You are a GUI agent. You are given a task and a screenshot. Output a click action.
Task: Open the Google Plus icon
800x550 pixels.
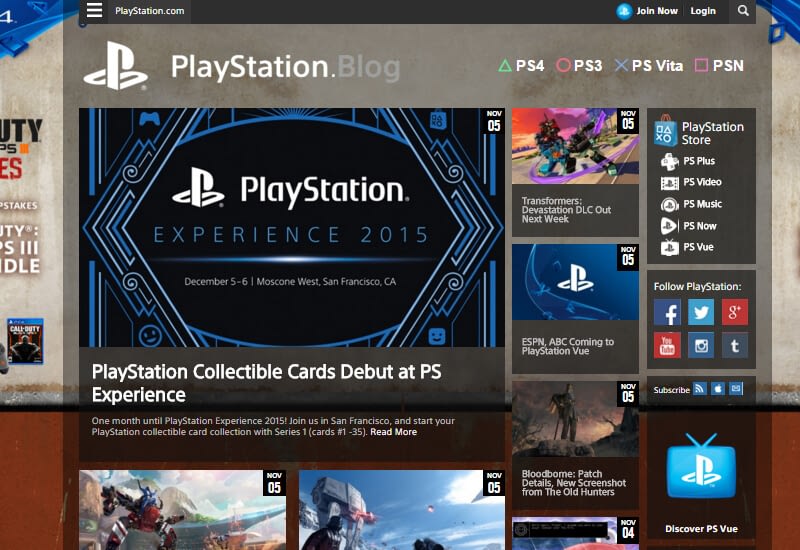point(735,312)
